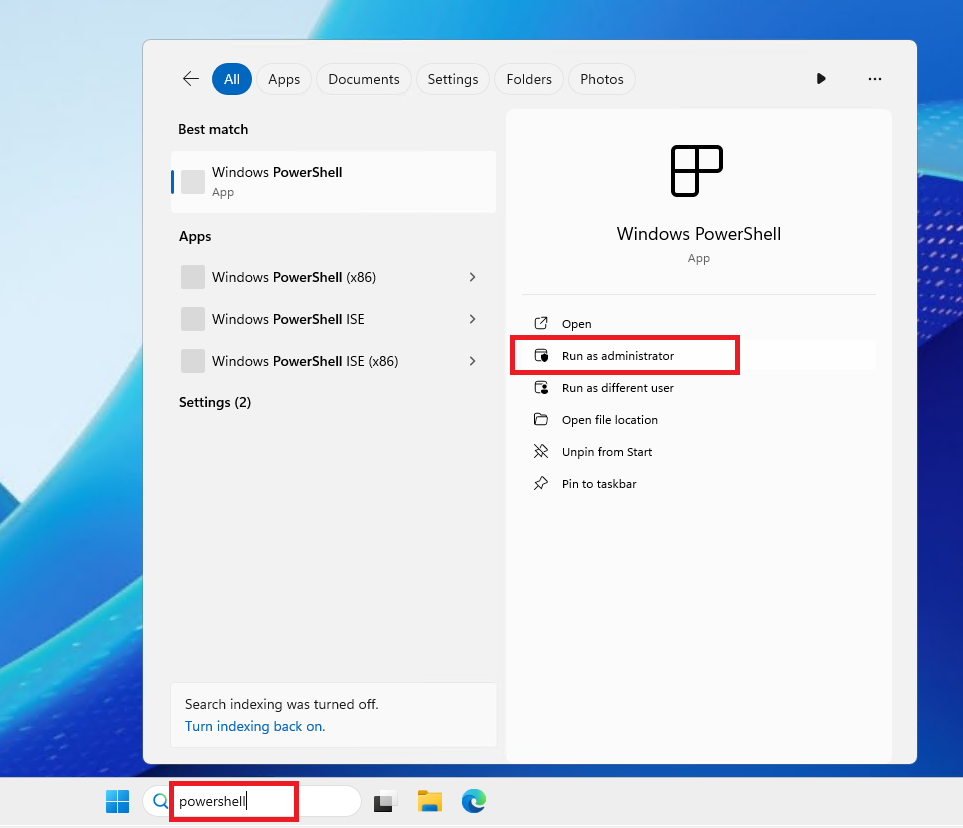Screen dimensions: 963x828
Task: Select the Windows PowerShell best match result
Action: [x=333, y=182]
